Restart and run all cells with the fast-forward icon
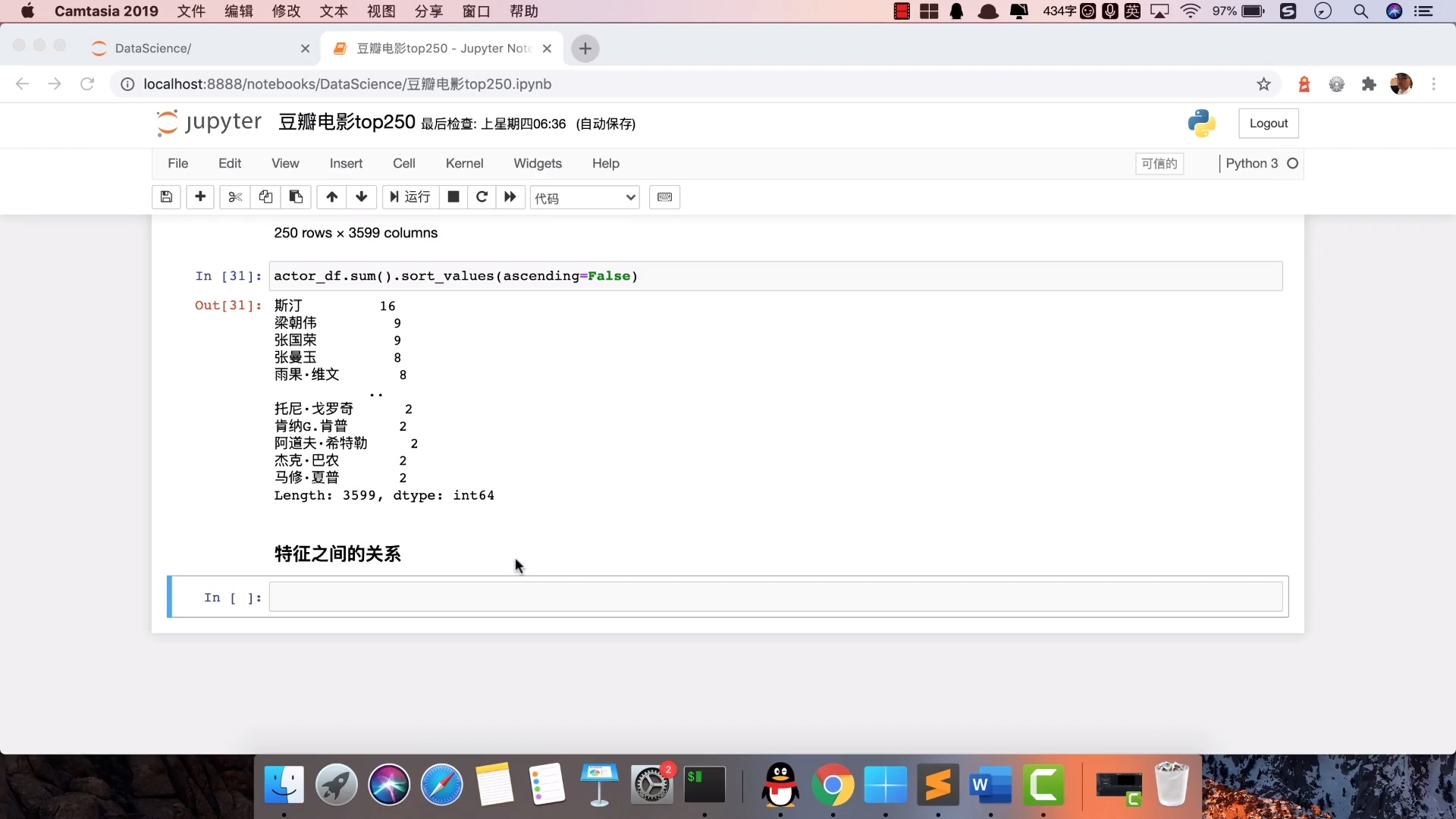The height and width of the screenshot is (819, 1456). 510,197
